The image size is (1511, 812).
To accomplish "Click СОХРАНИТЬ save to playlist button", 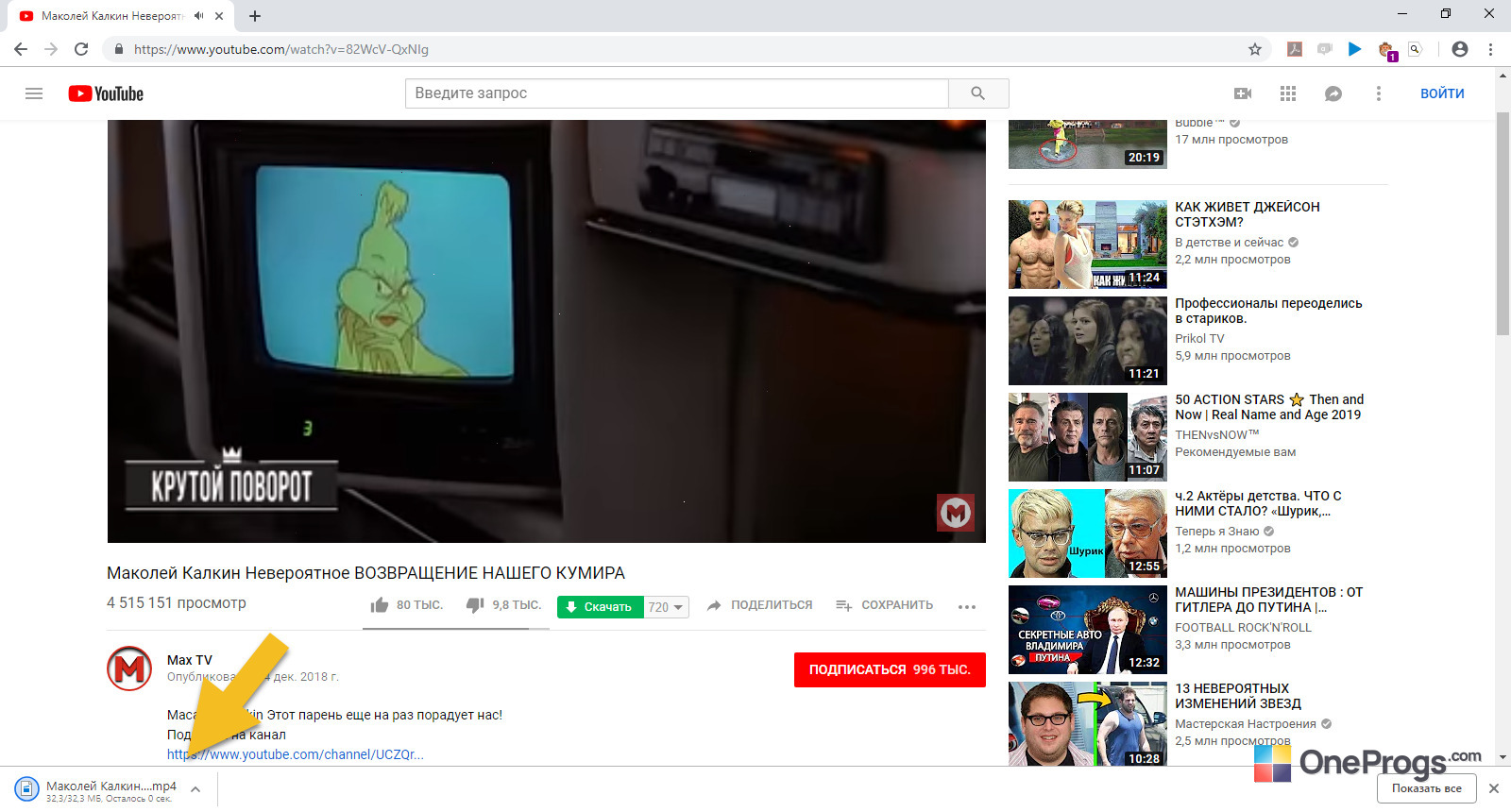I will [885, 605].
